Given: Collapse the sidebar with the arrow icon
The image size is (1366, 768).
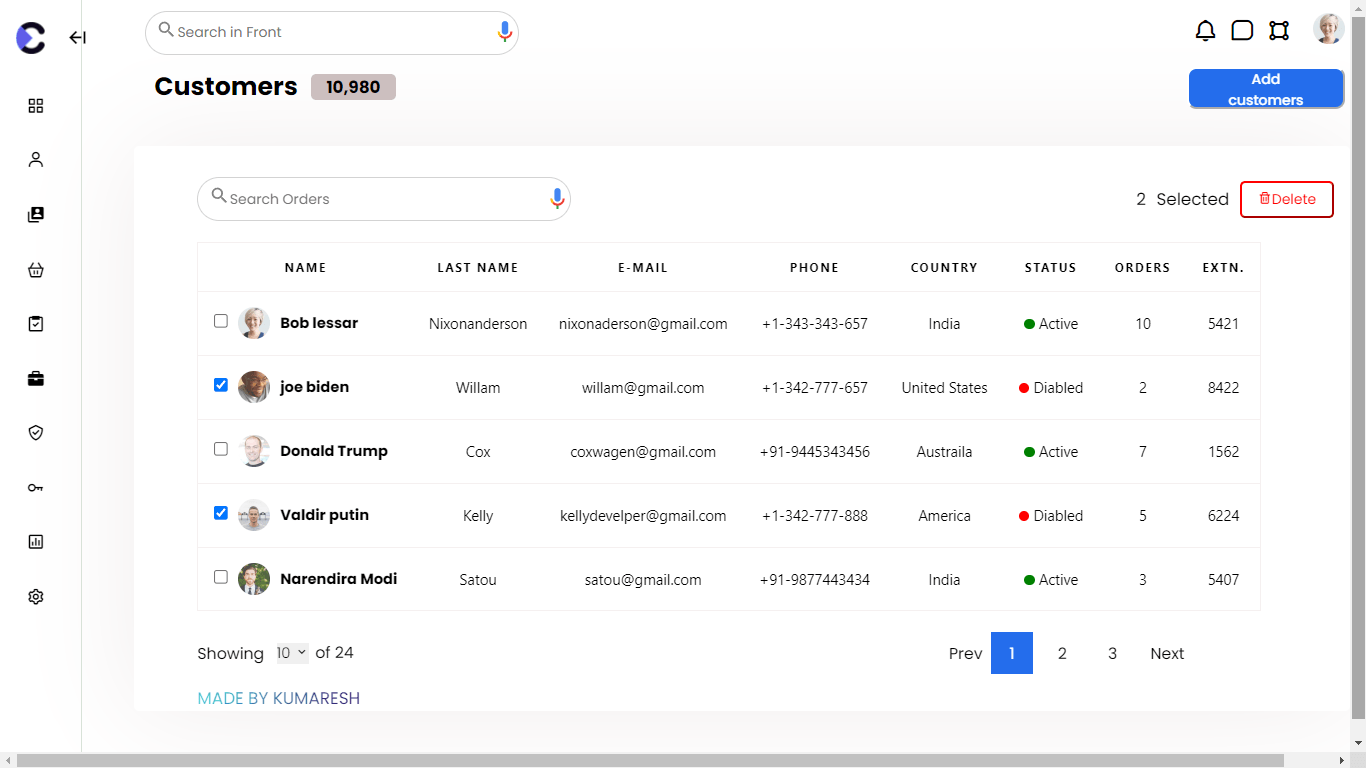Looking at the screenshot, I should click(77, 38).
